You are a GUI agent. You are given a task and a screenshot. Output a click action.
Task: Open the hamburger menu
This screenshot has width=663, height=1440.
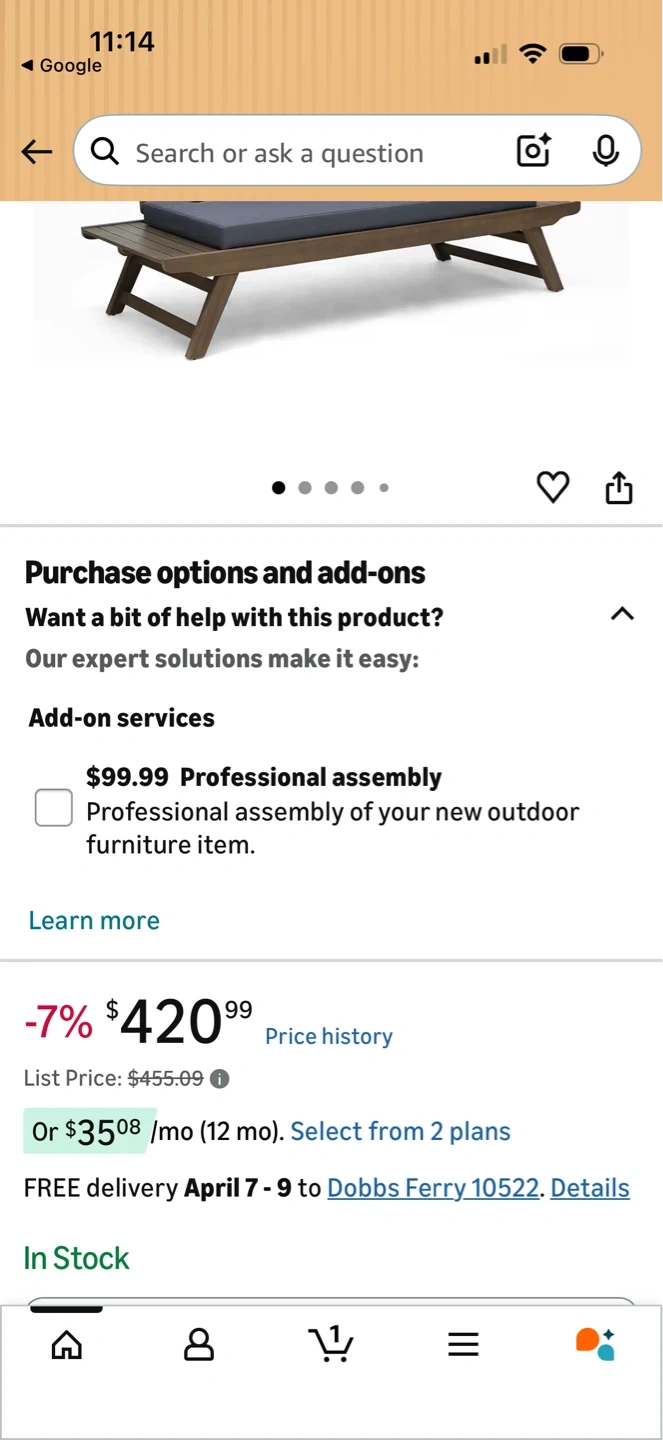[463, 1344]
